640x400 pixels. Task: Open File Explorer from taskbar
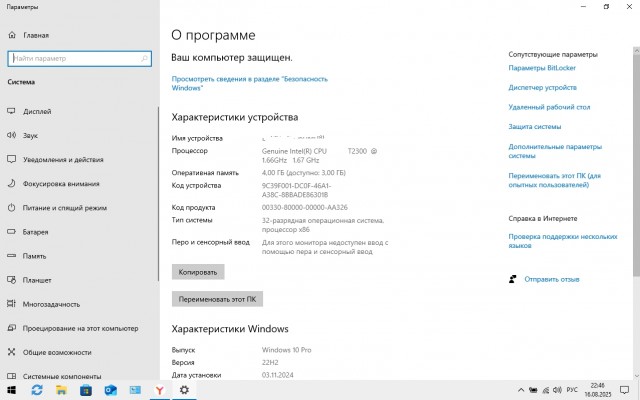(61, 390)
